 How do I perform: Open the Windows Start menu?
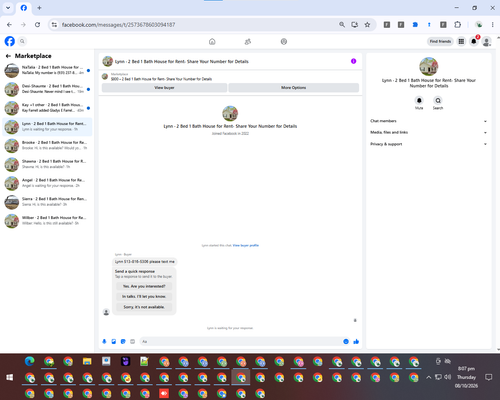click(10, 377)
